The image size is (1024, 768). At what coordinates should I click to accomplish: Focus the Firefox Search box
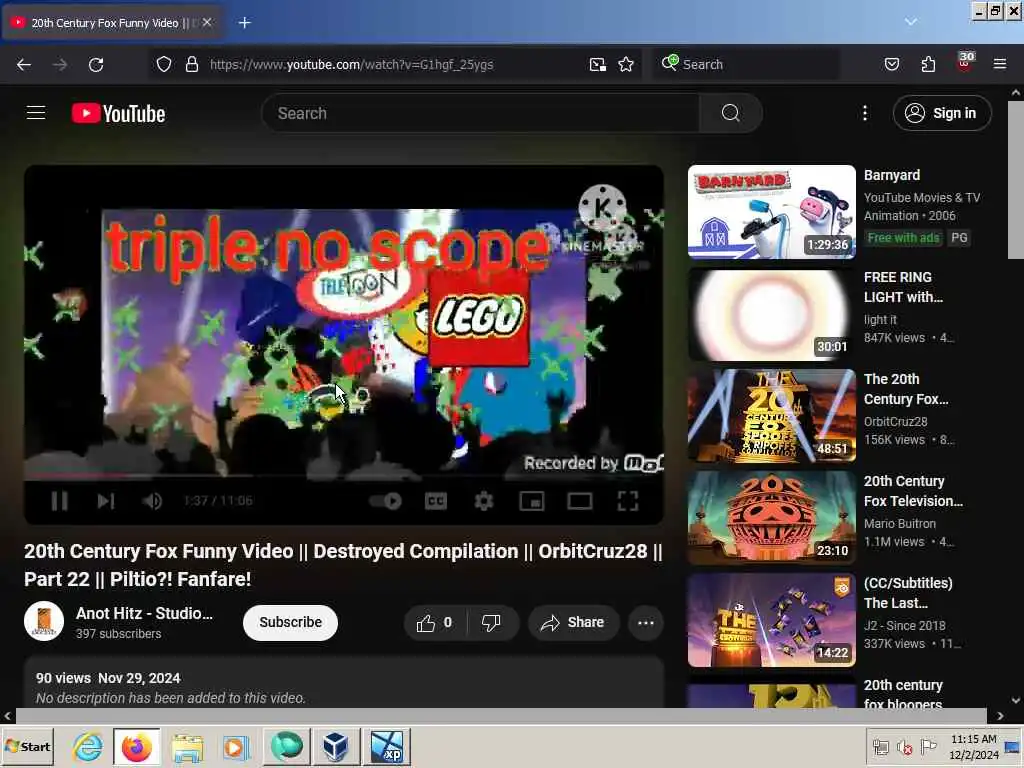(x=746, y=64)
